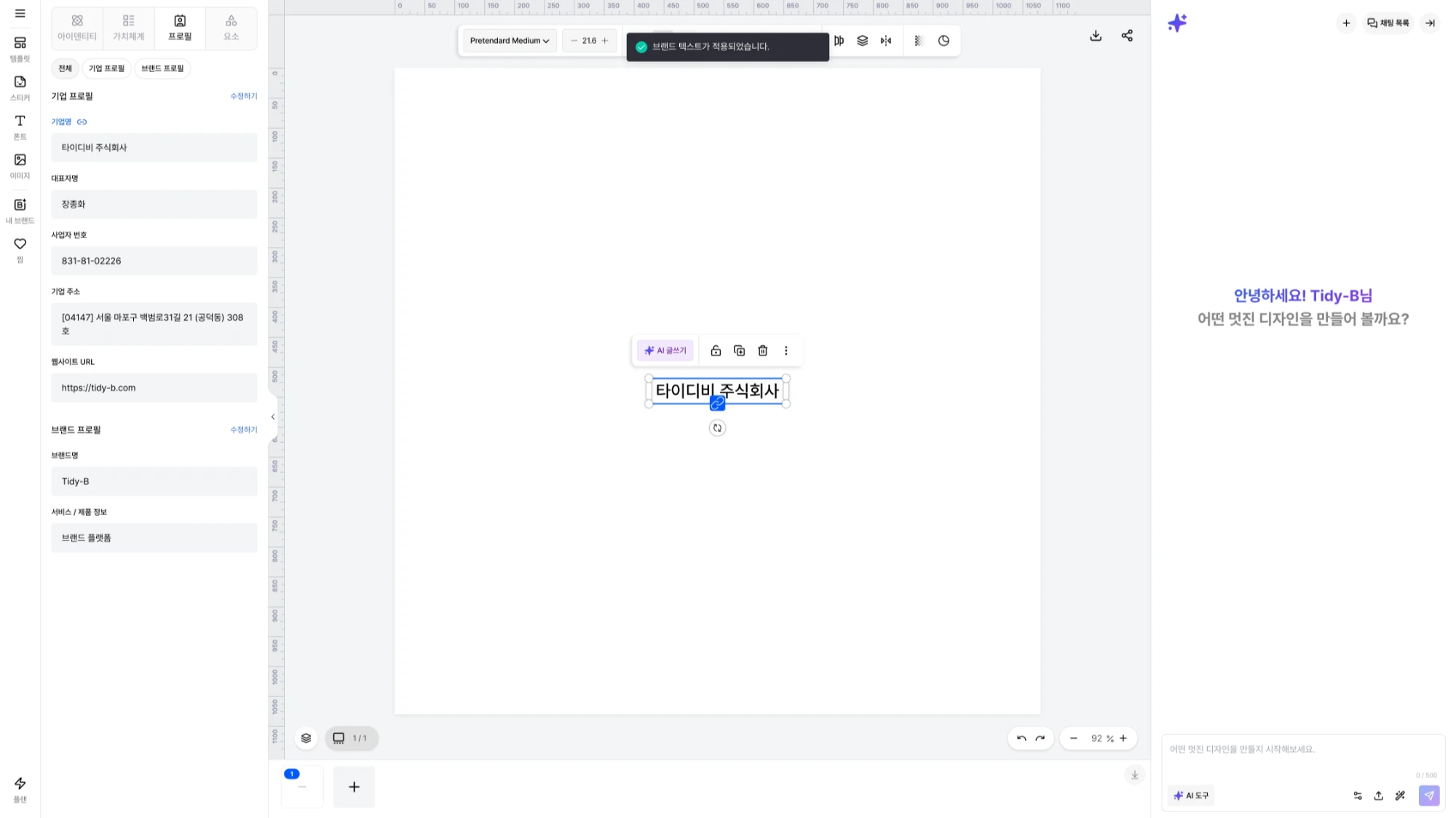Toggle the lock icon on the text element
Screen dimensions: 1456x818
coord(716,350)
